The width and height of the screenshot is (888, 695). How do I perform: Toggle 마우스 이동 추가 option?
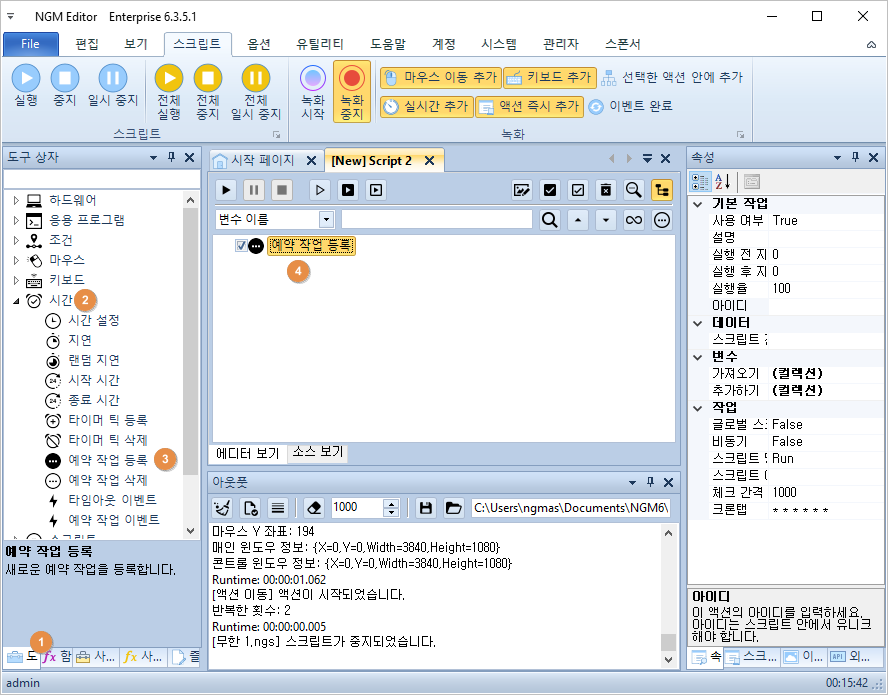click(441, 78)
